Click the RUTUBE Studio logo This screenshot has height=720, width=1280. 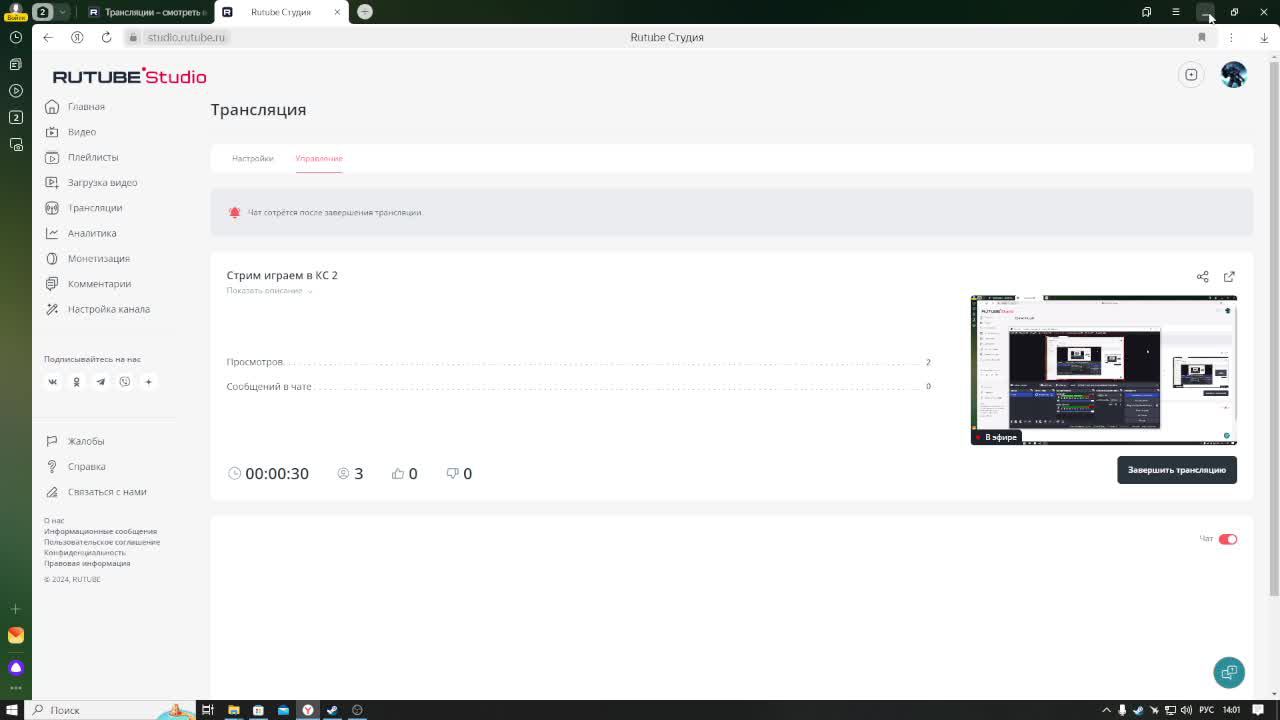pyautogui.click(x=129, y=77)
